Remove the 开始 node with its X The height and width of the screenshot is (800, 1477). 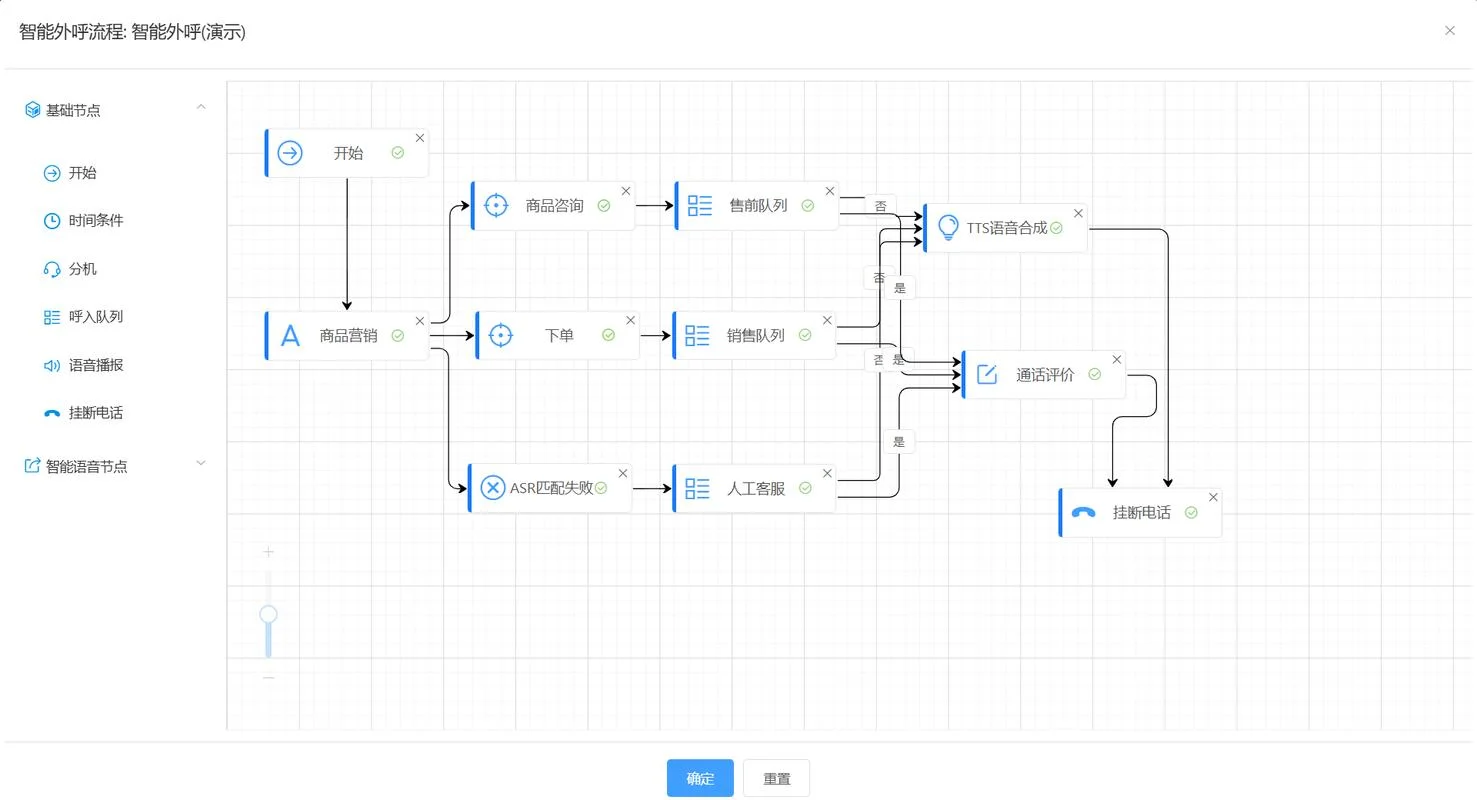420,138
